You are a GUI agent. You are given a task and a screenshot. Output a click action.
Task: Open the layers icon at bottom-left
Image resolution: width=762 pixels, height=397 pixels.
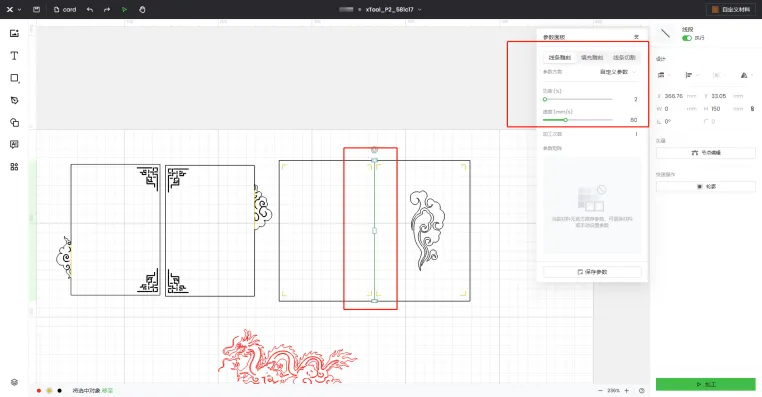14,382
